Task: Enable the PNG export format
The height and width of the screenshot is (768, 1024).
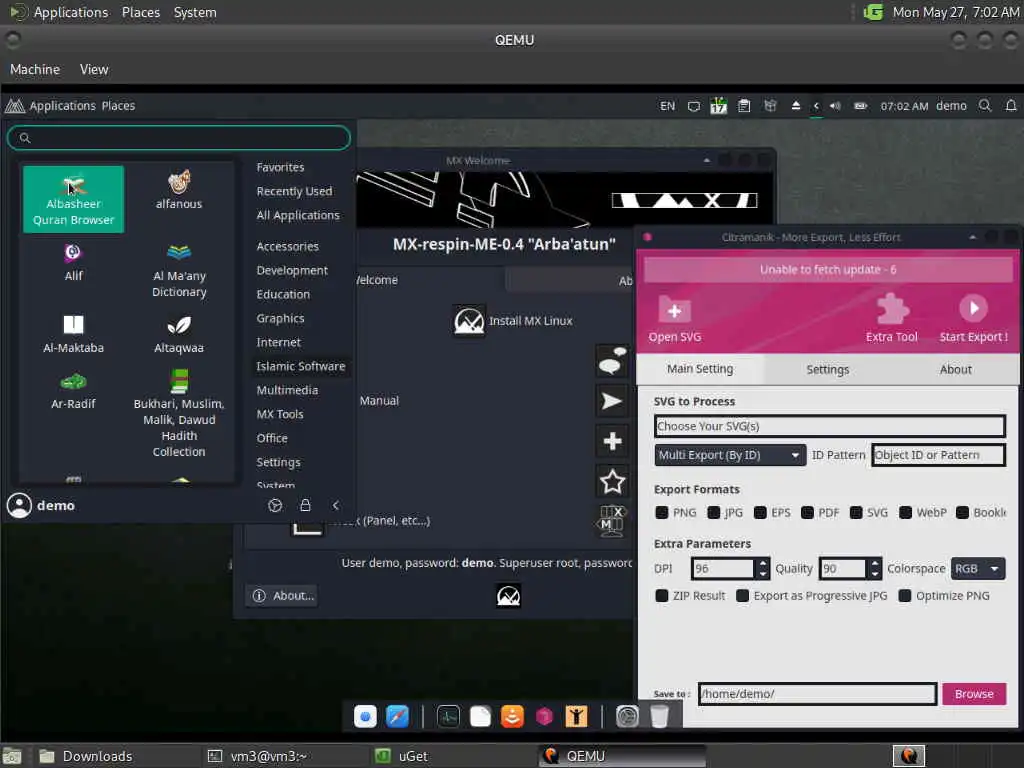Action: (662, 513)
